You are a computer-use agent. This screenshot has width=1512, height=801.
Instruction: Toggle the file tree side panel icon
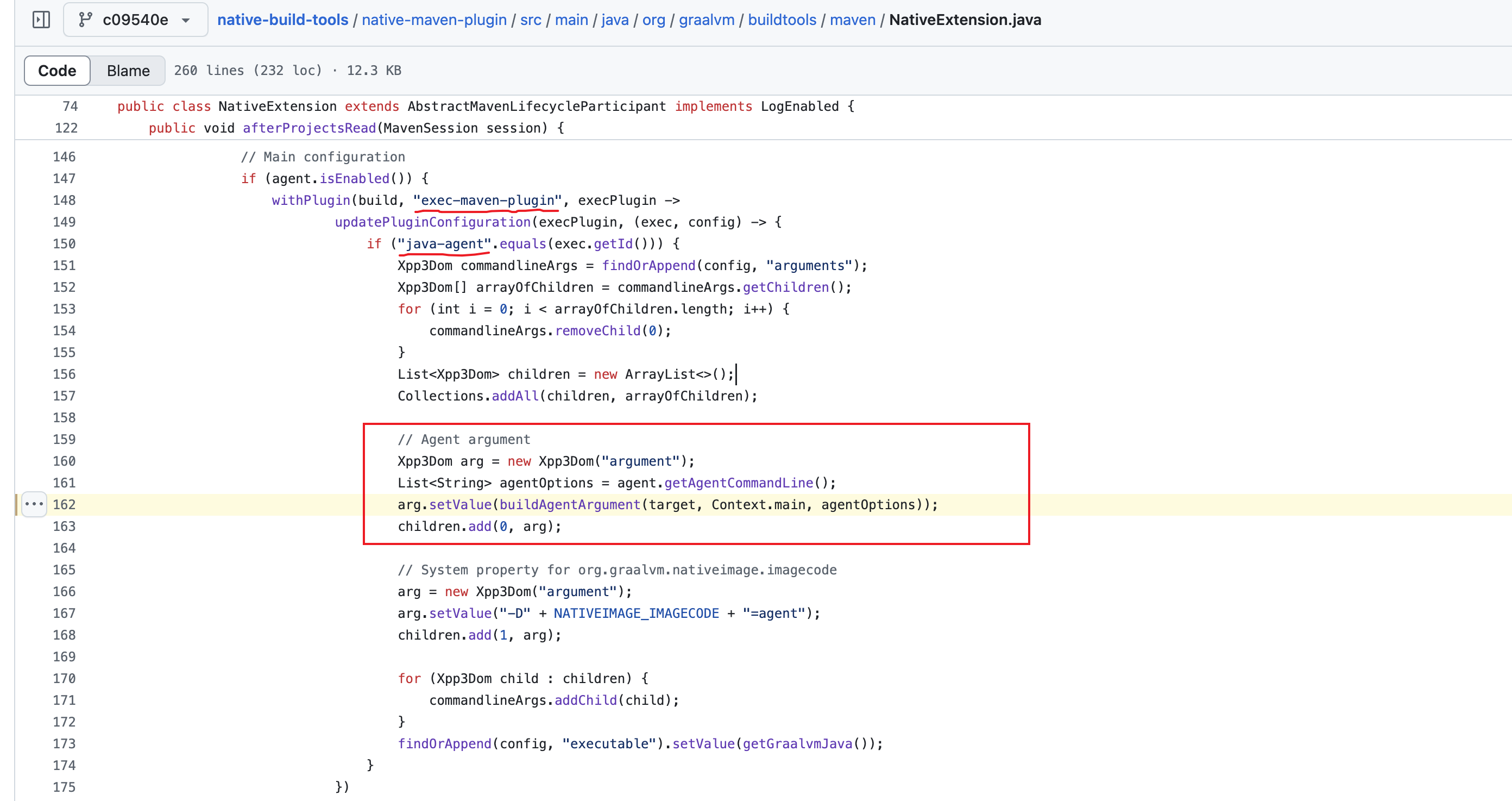pos(41,20)
